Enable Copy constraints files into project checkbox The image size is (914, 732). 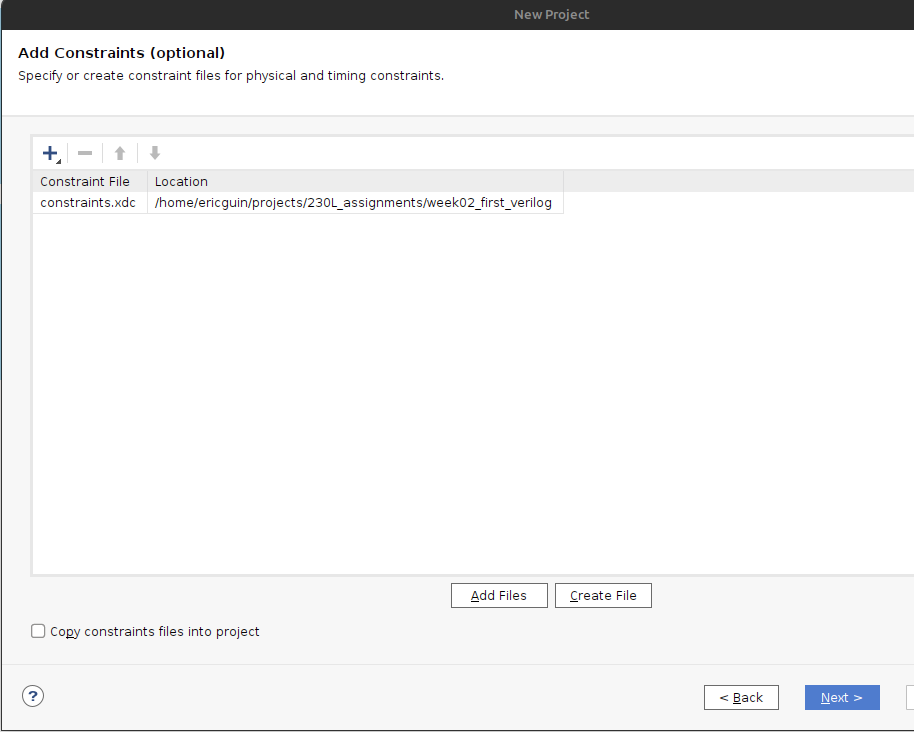tap(39, 631)
